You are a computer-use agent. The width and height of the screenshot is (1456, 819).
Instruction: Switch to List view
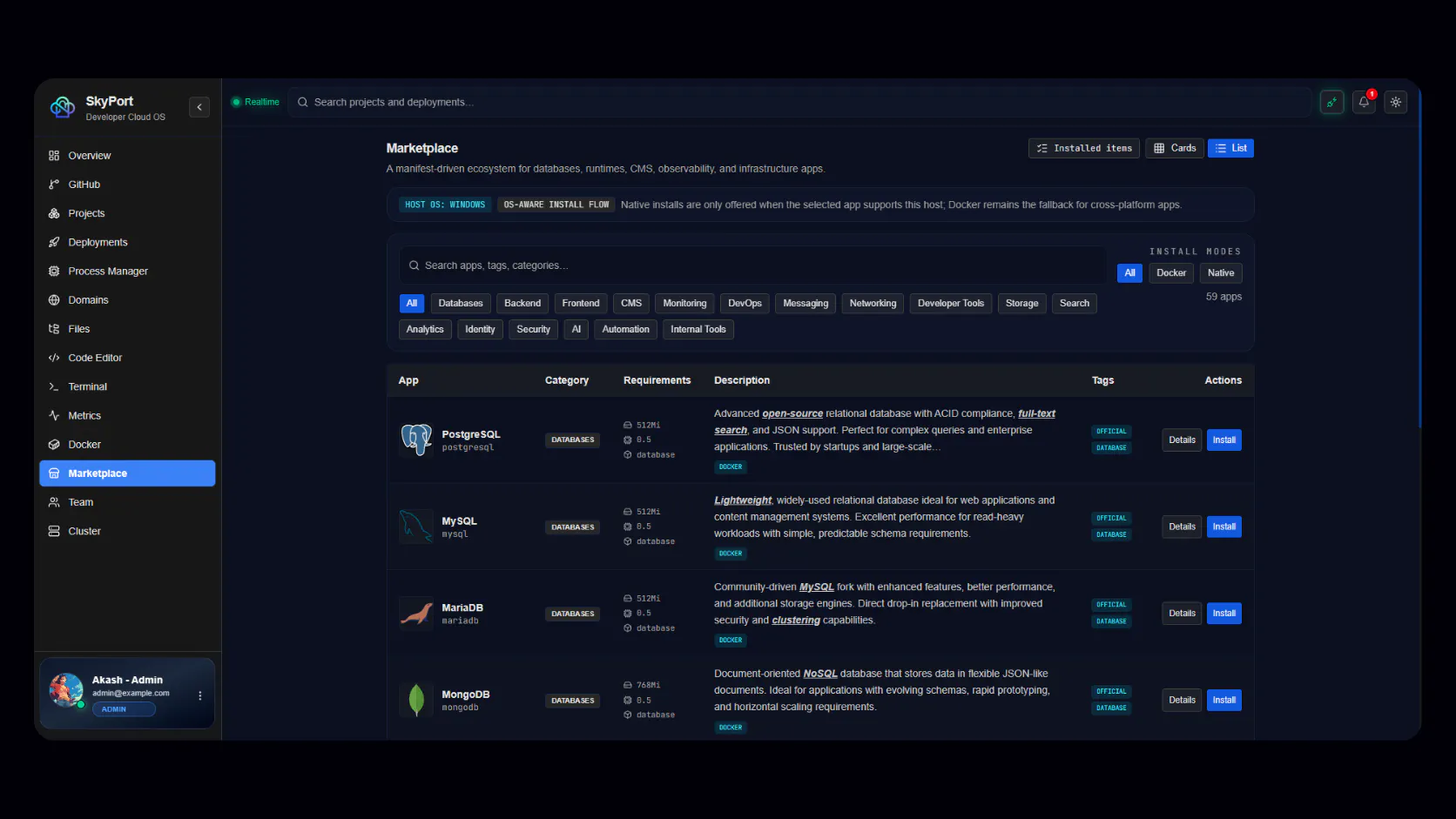click(1230, 148)
